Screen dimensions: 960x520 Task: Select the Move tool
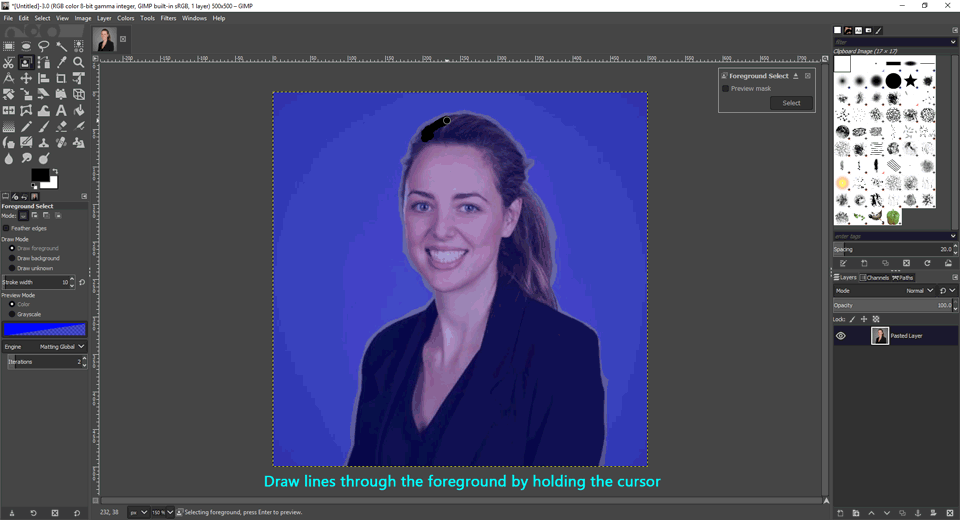click(x=26, y=78)
